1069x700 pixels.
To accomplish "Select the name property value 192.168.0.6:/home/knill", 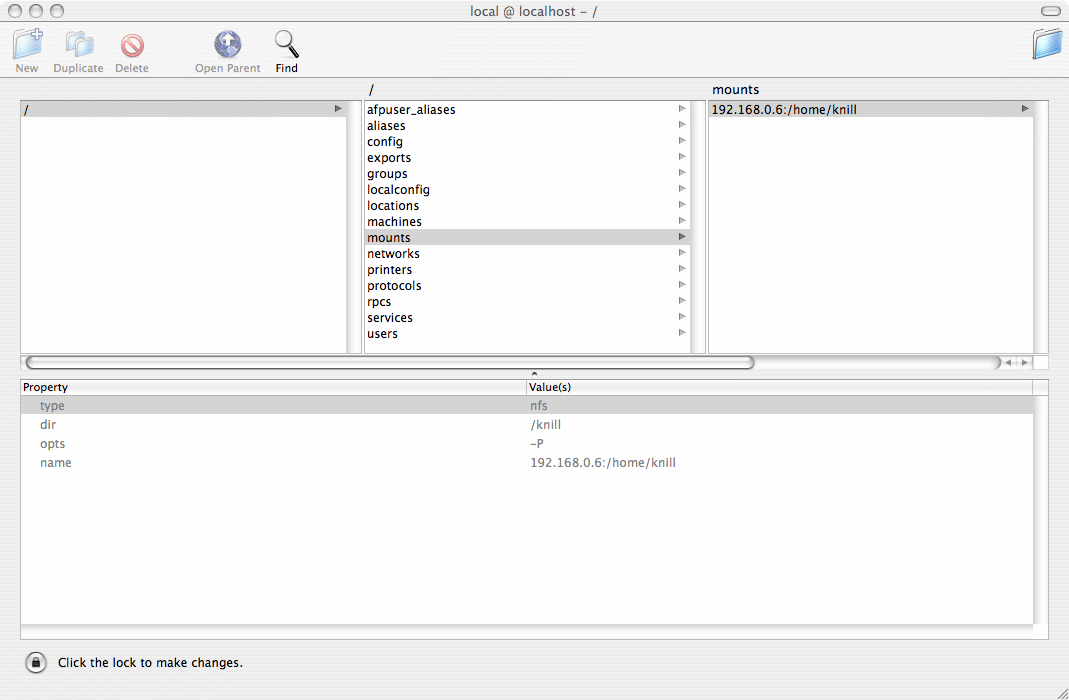I will [x=603, y=463].
